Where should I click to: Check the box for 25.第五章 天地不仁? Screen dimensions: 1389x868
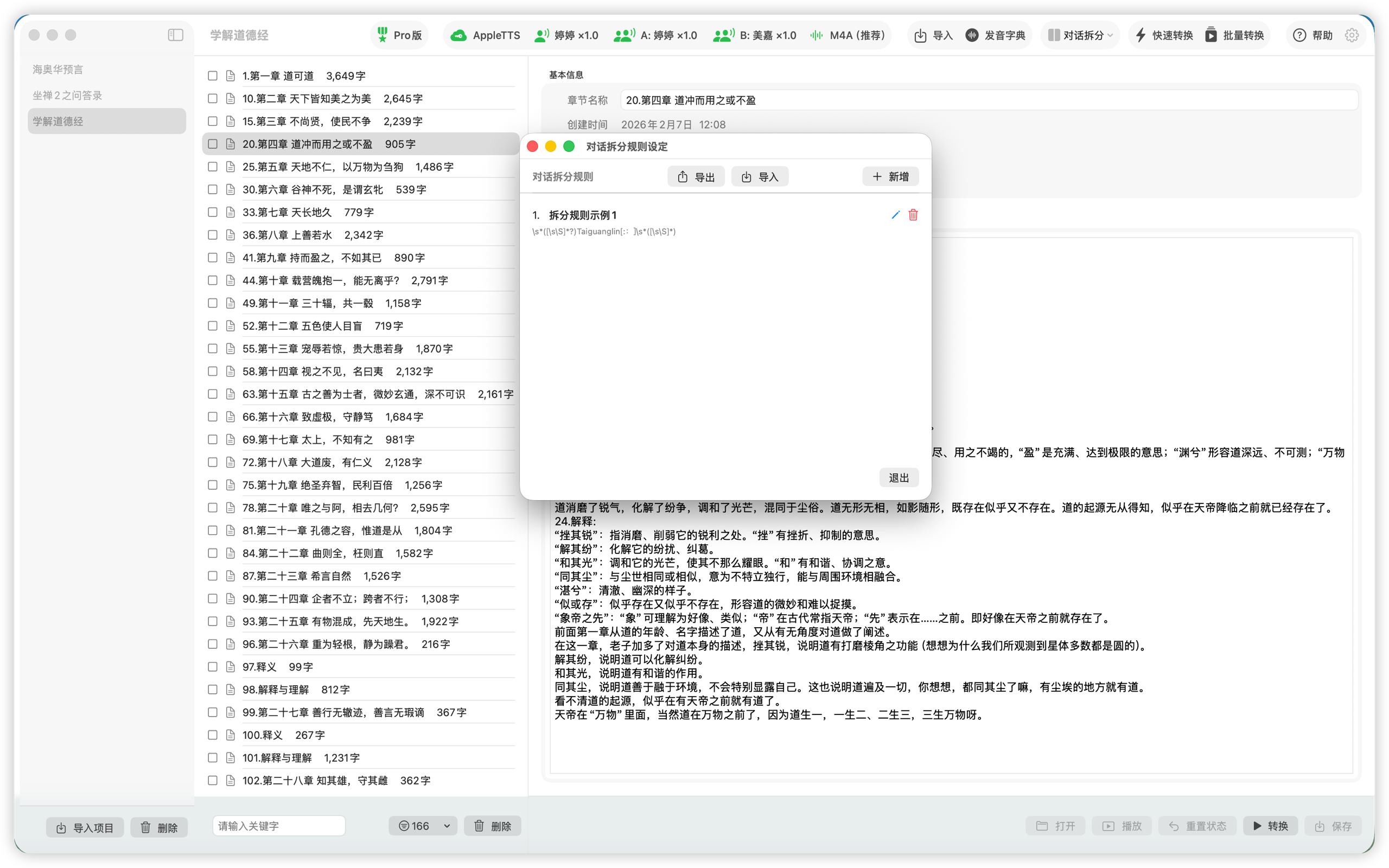tap(212, 167)
